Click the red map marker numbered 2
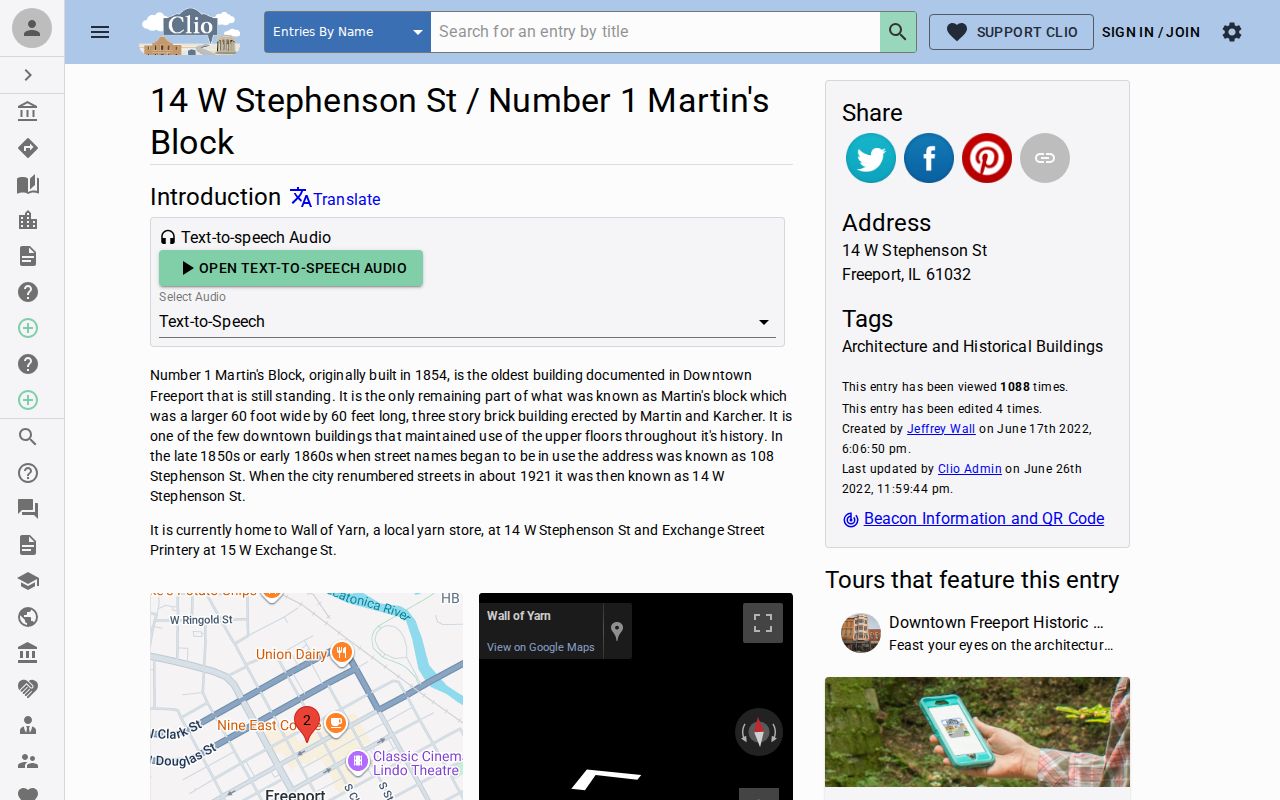Image resolution: width=1280 pixels, height=800 pixels. [x=307, y=723]
